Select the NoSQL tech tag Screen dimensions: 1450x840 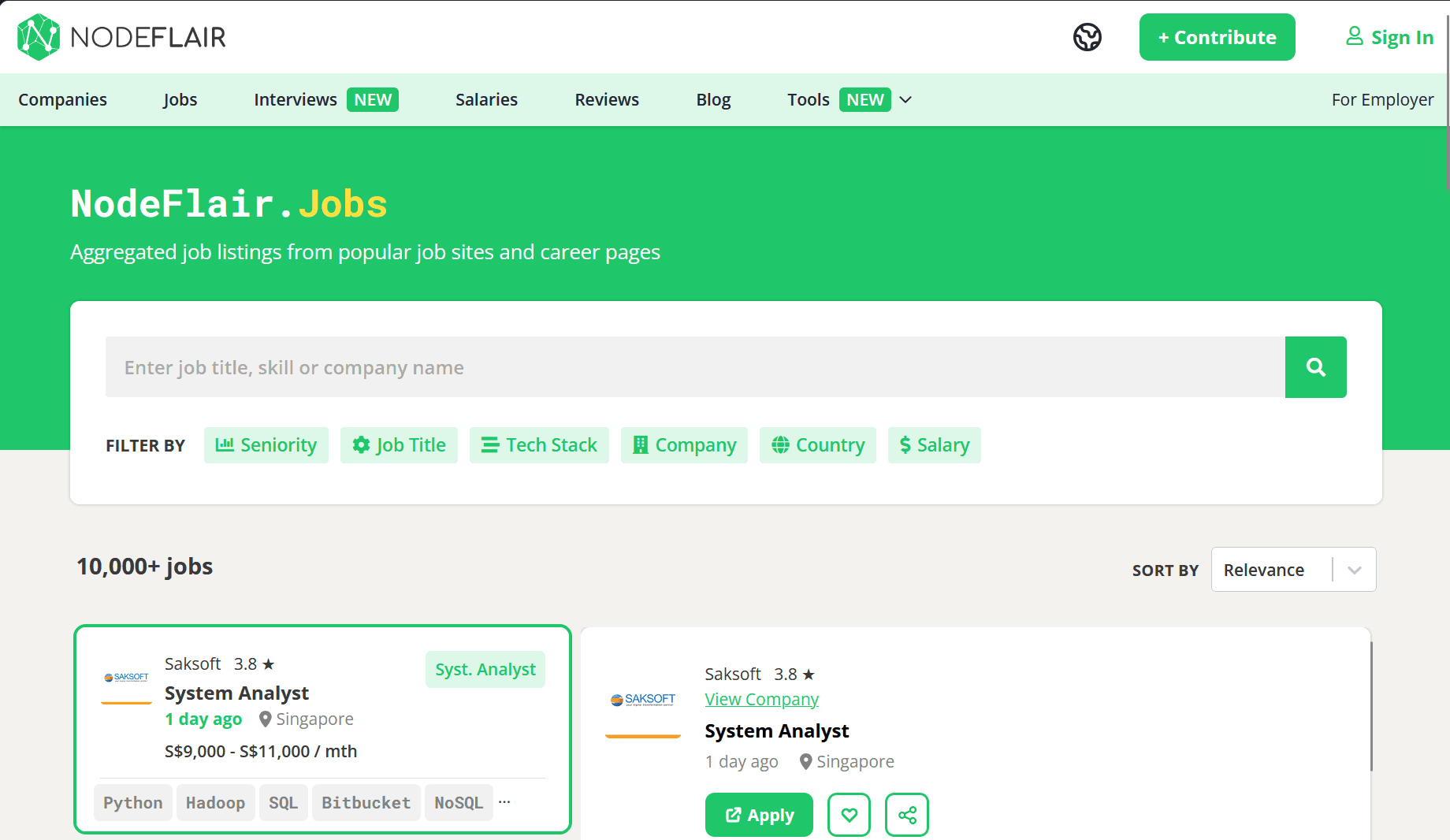(459, 802)
